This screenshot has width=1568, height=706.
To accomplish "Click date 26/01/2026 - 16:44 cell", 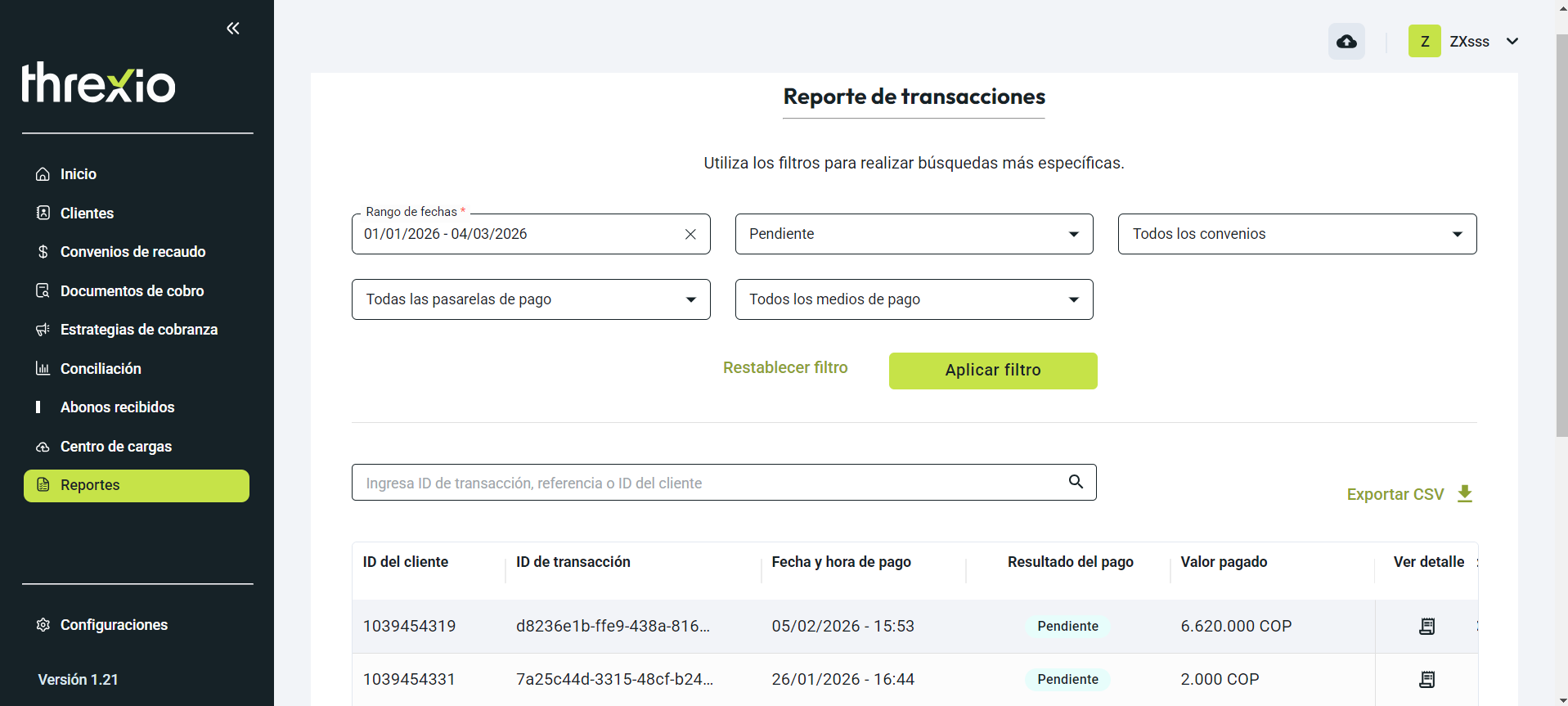I will pos(842,680).
